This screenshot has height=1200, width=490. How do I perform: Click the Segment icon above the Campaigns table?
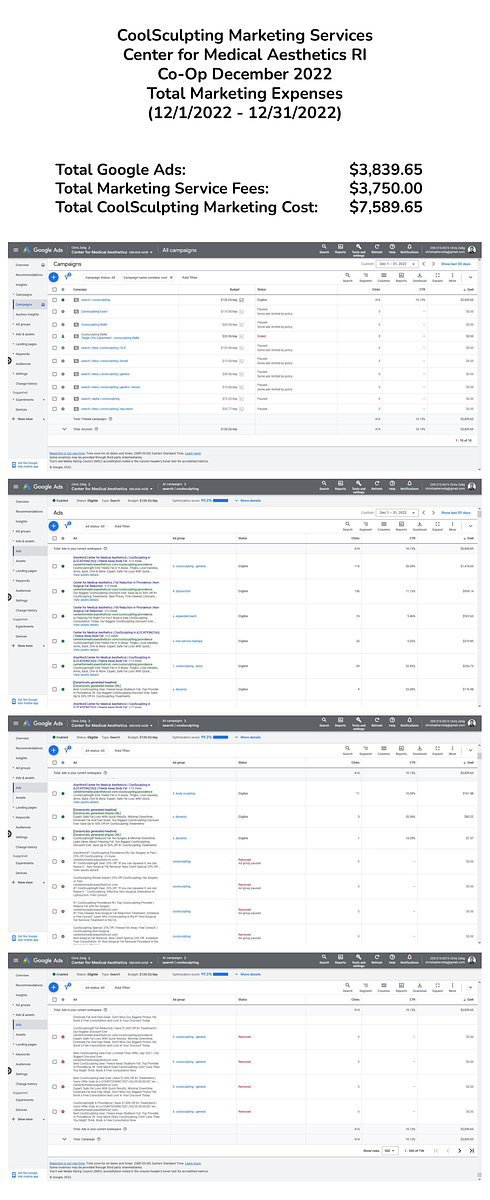point(365,278)
